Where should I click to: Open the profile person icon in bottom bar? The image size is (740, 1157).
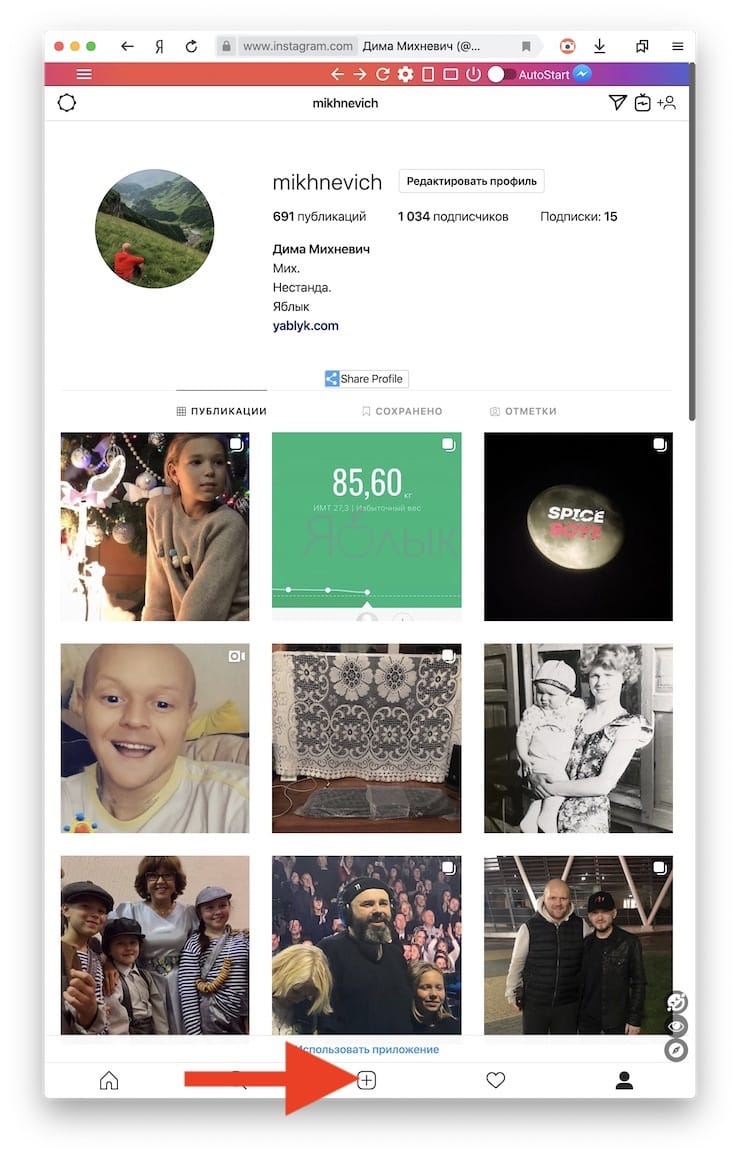coord(624,1080)
